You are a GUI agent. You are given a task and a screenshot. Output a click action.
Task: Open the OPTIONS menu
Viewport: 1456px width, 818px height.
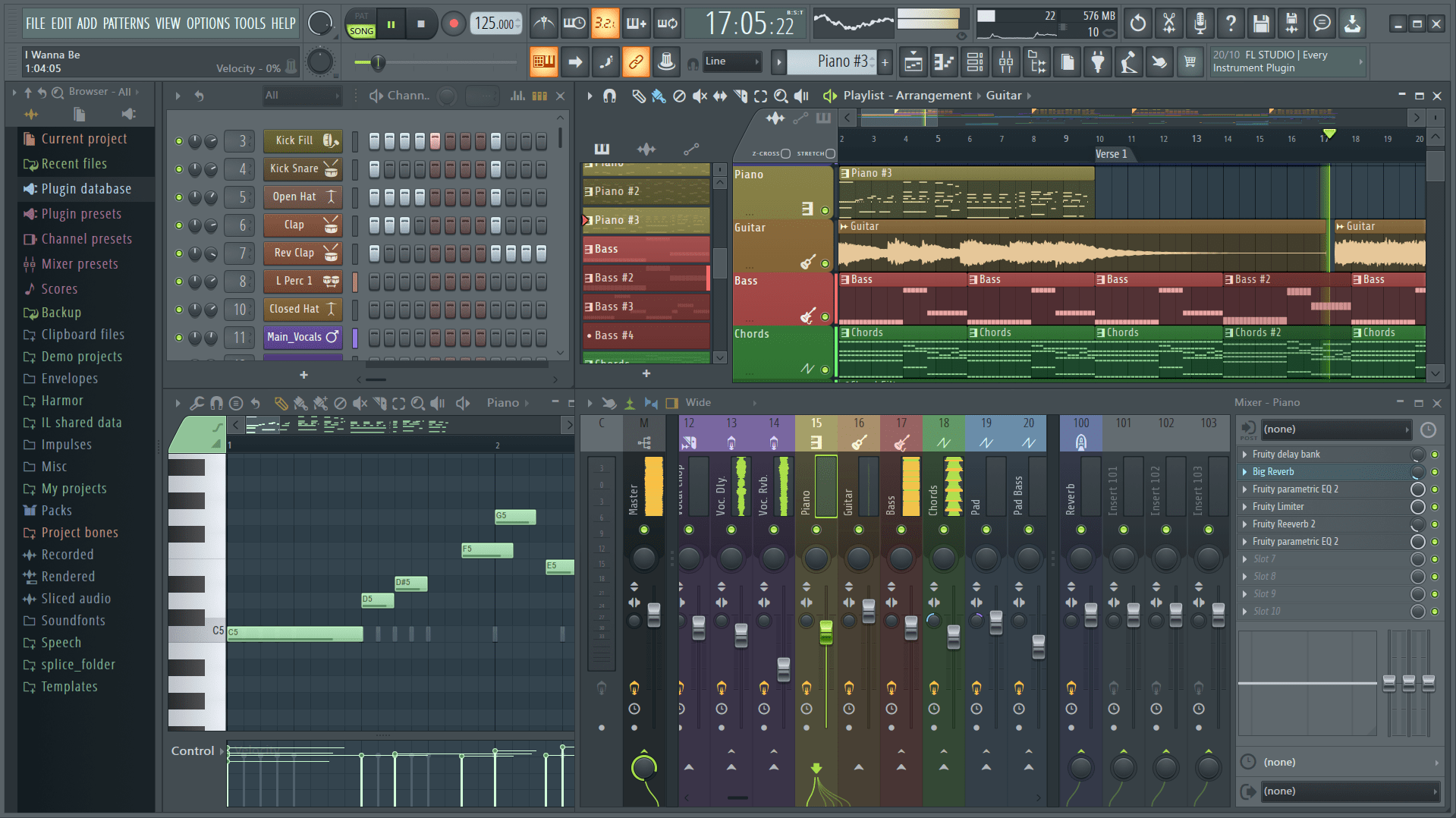[x=210, y=24]
